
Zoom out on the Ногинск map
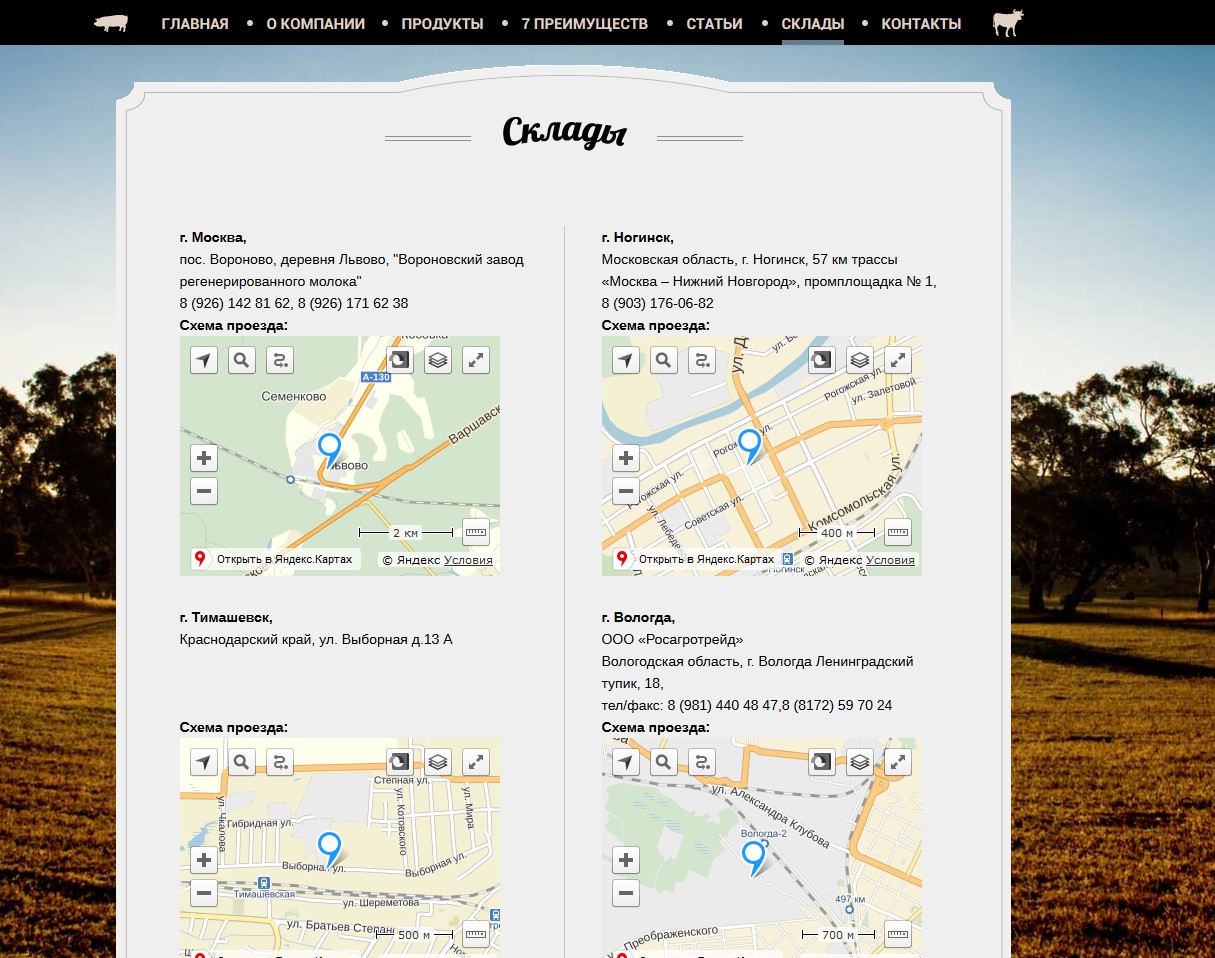click(x=626, y=491)
